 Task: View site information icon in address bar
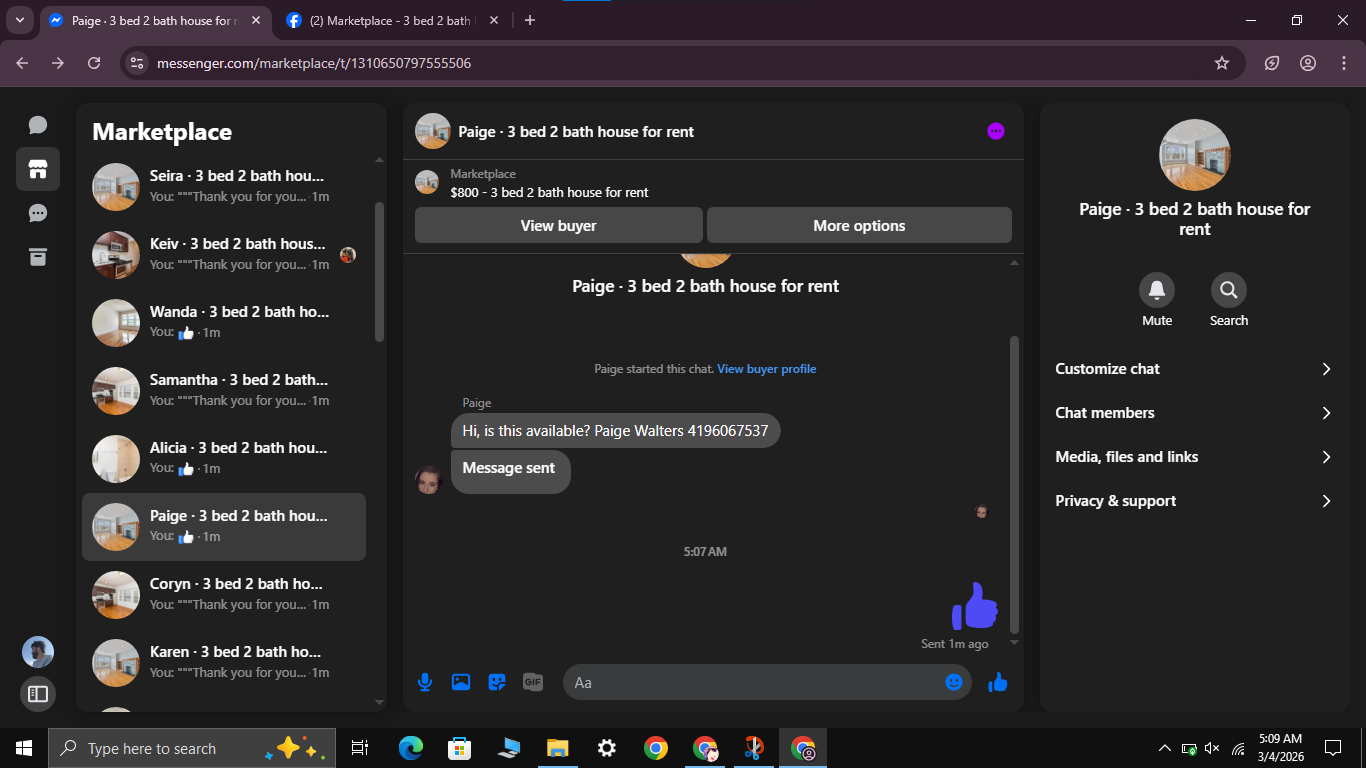138,63
